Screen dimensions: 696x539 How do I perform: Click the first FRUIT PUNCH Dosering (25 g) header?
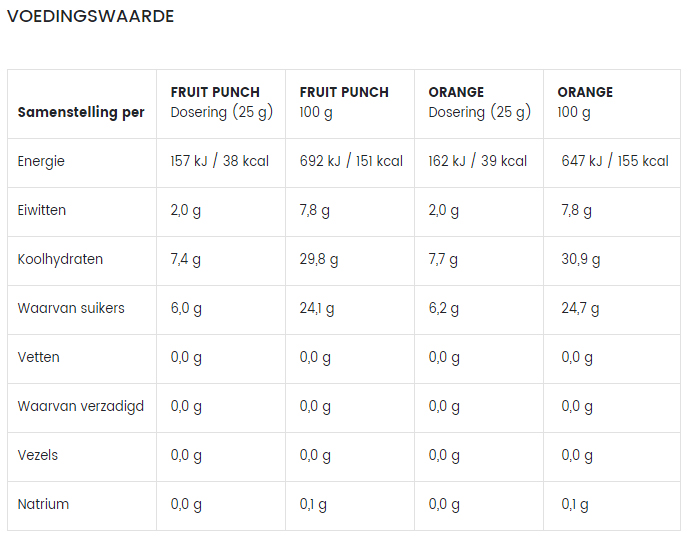coord(221,102)
